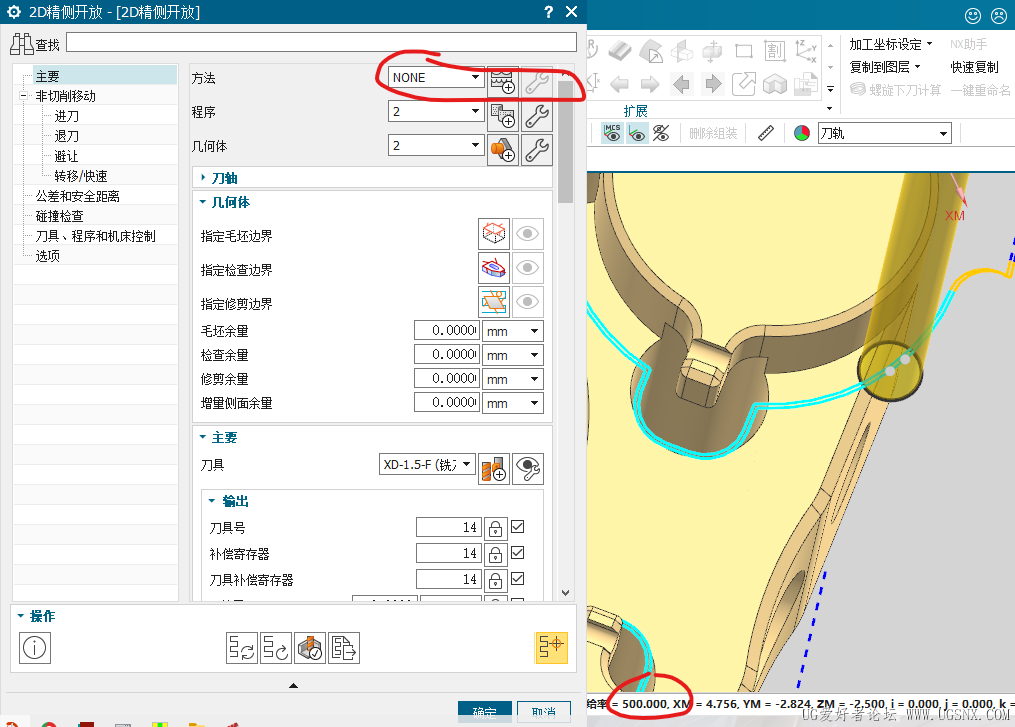Image resolution: width=1015 pixels, height=727 pixels.
Task: Expand the 刀轴 section
Action: pos(224,178)
